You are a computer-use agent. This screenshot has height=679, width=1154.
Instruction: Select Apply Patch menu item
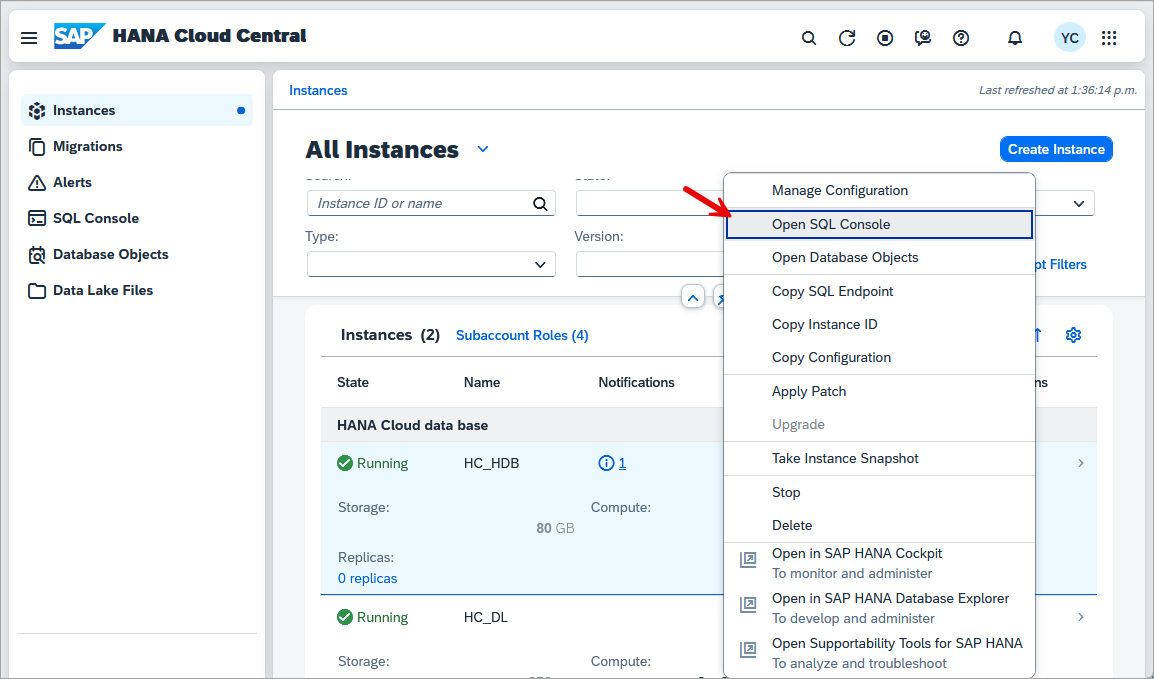(x=879, y=391)
